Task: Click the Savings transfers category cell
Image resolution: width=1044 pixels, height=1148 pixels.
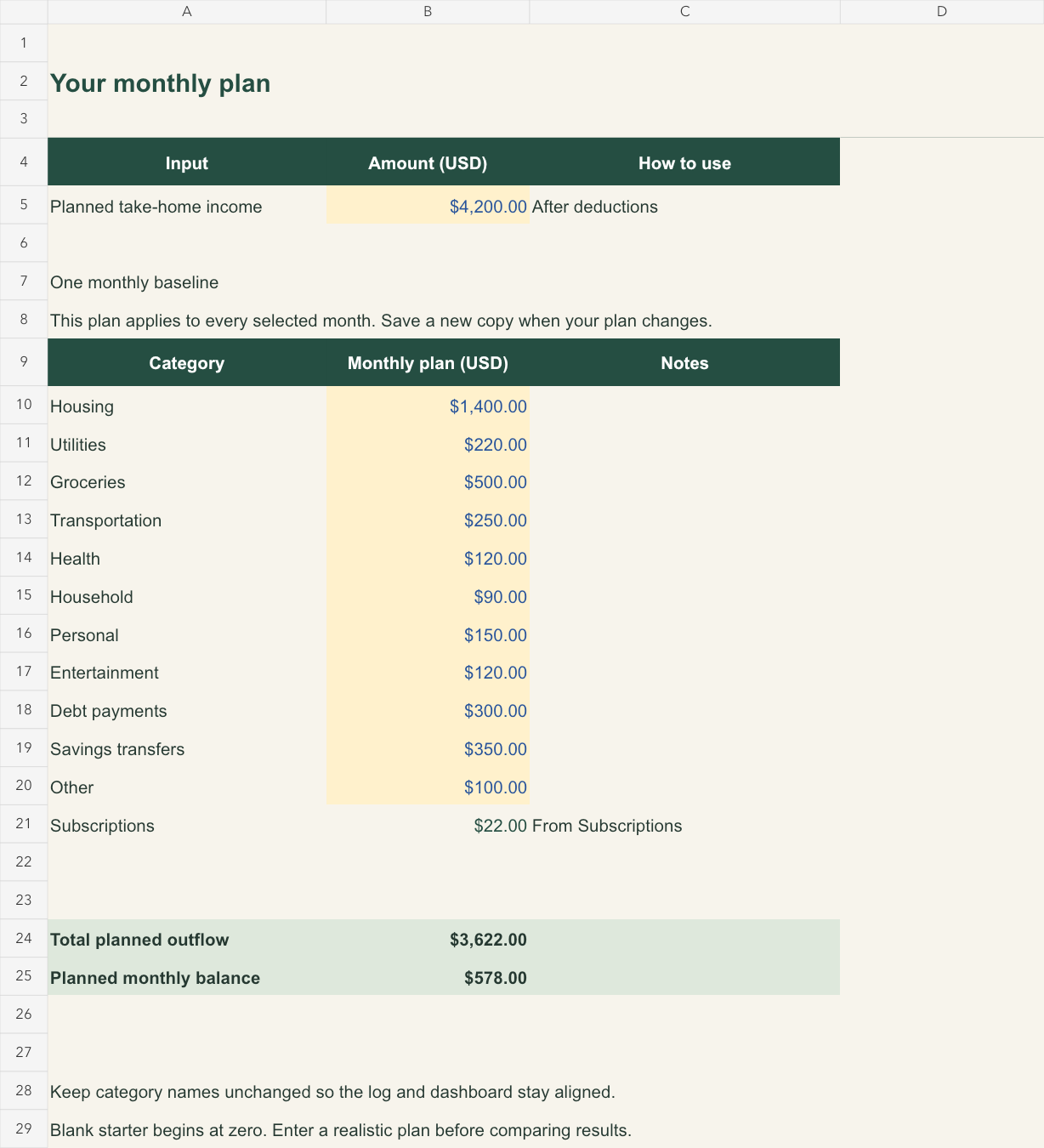Action: pos(187,749)
